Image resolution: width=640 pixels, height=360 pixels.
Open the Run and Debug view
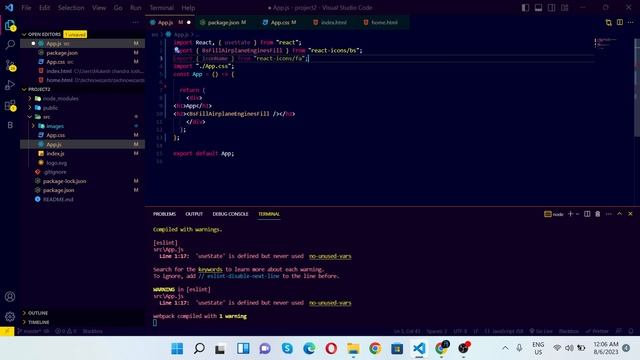10,85
